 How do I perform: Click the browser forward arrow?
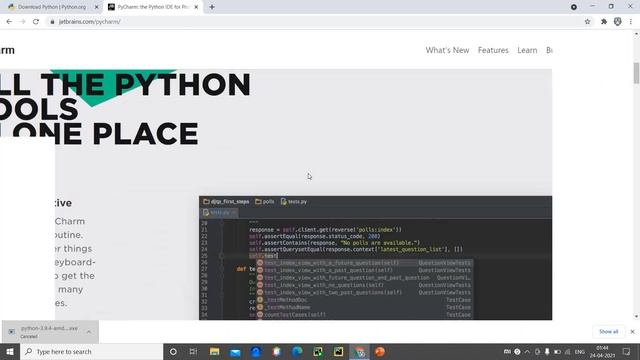(22, 22)
